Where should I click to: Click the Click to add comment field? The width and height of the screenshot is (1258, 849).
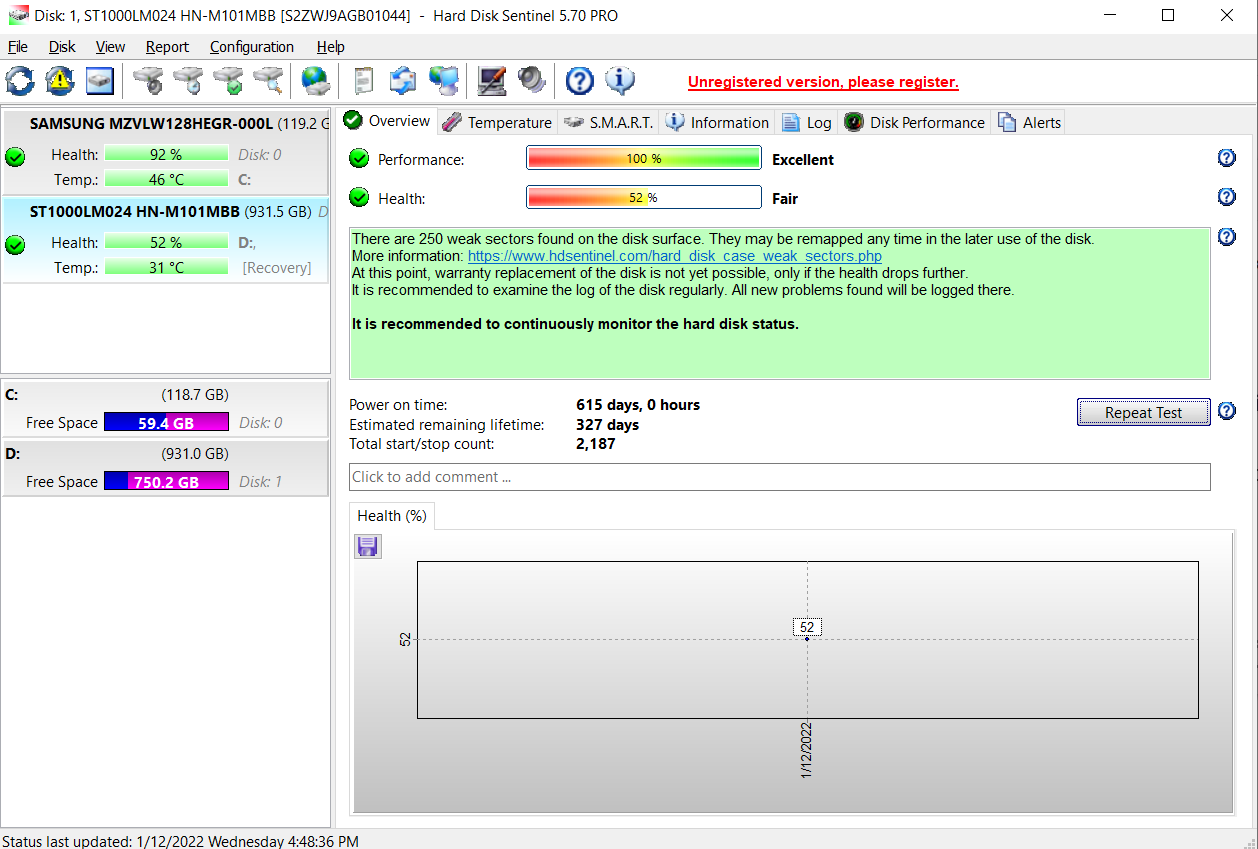pyautogui.click(x=779, y=477)
